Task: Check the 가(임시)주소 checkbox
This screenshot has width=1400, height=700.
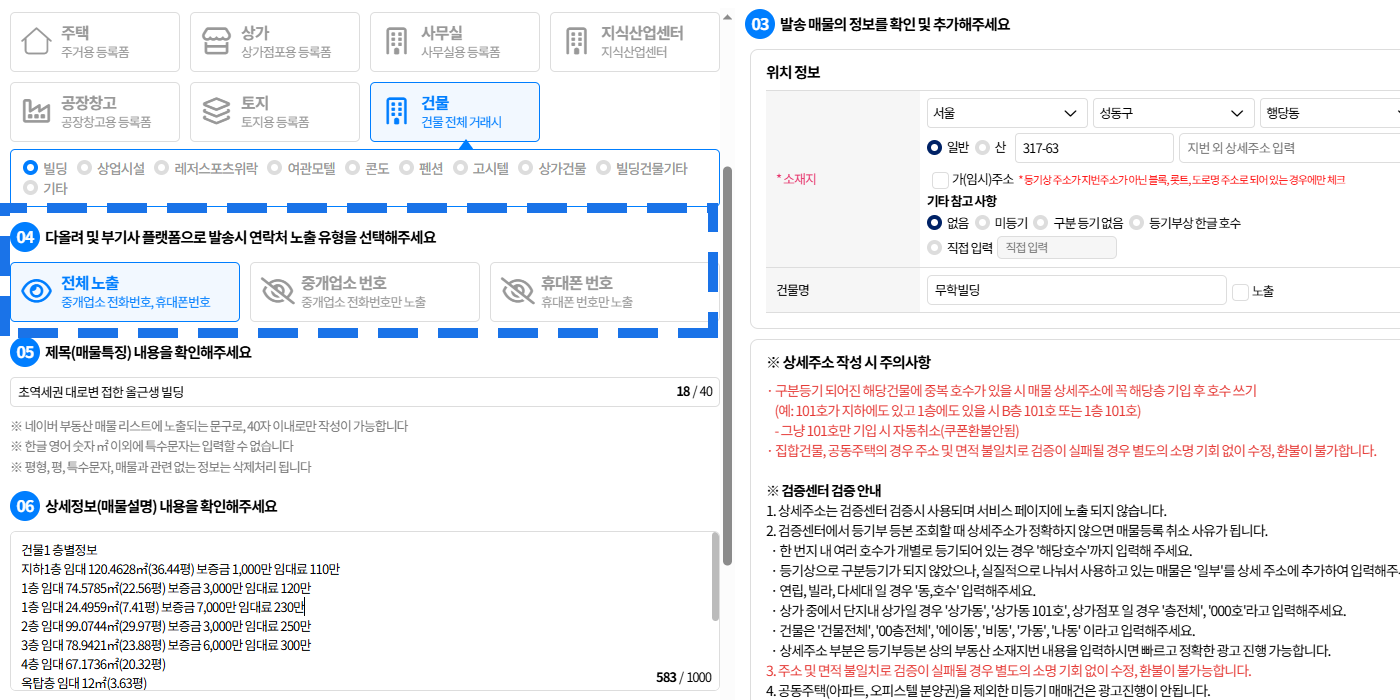Action: (940, 180)
